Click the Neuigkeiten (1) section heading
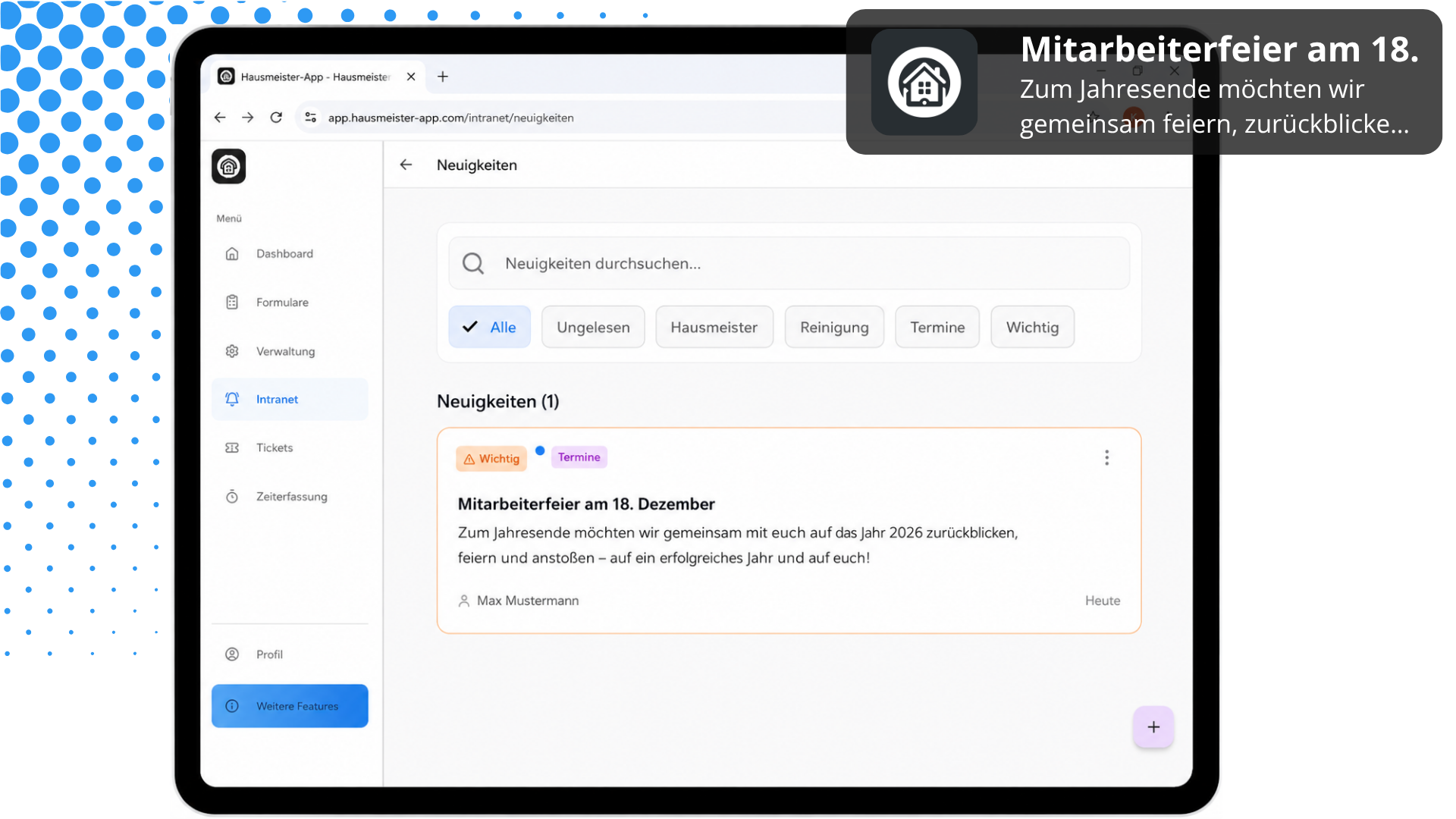1456x819 pixels. tap(498, 401)
